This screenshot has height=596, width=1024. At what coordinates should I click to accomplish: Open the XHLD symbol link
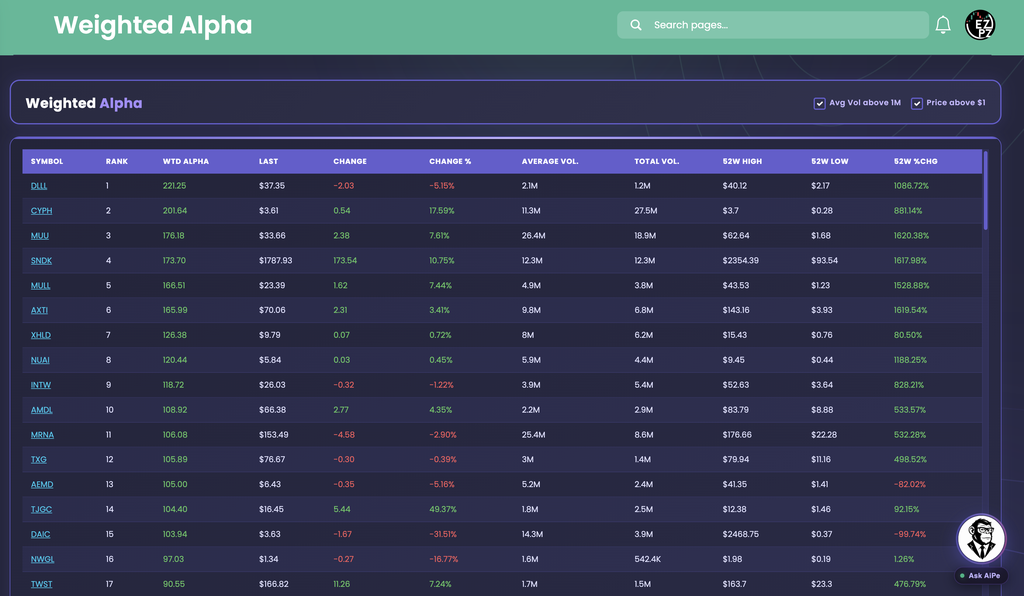click(x=40, y=335)
